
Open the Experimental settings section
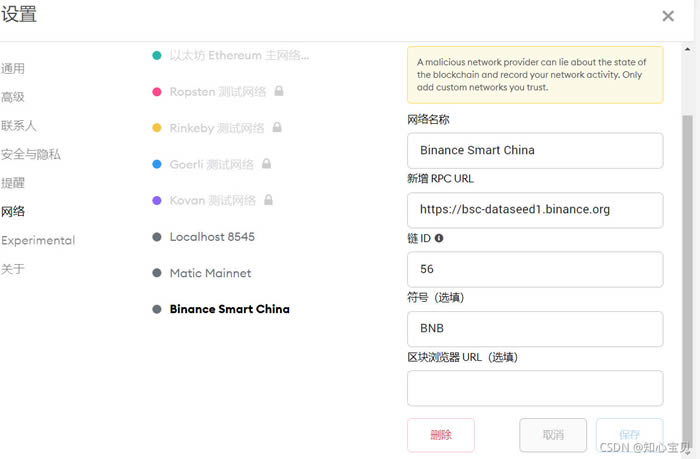38,240
